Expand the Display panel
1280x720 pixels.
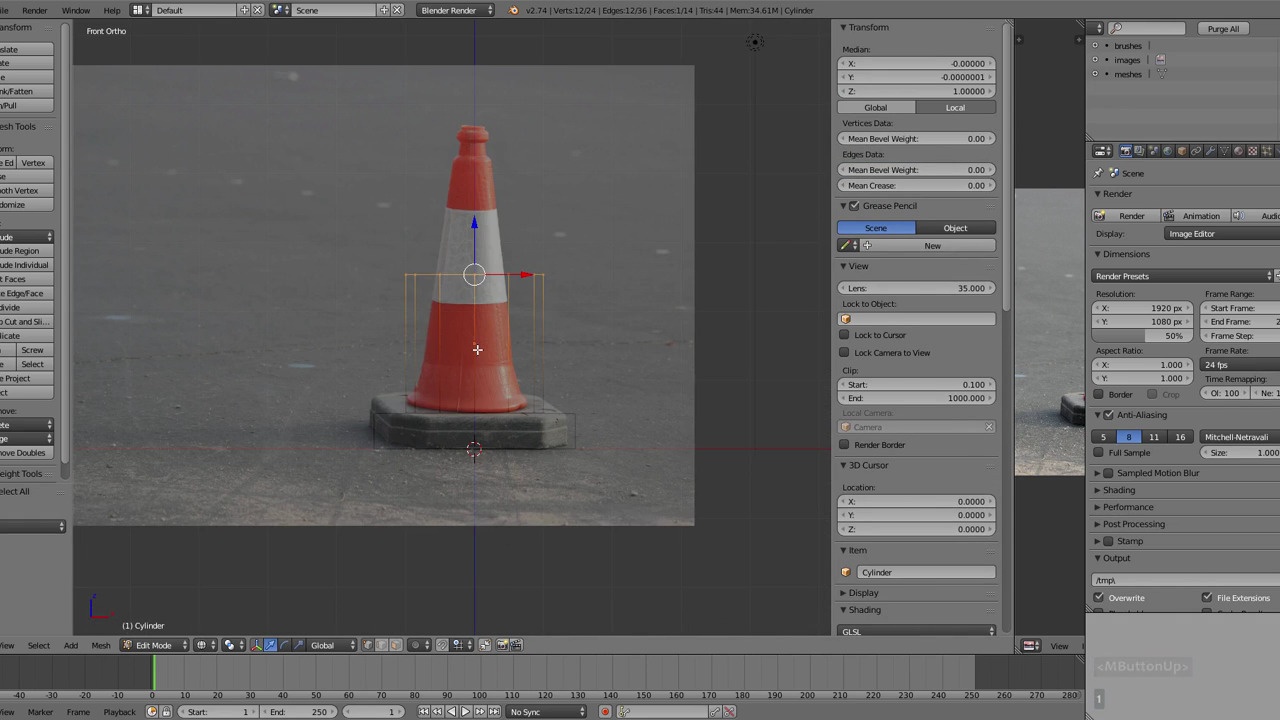843,593
